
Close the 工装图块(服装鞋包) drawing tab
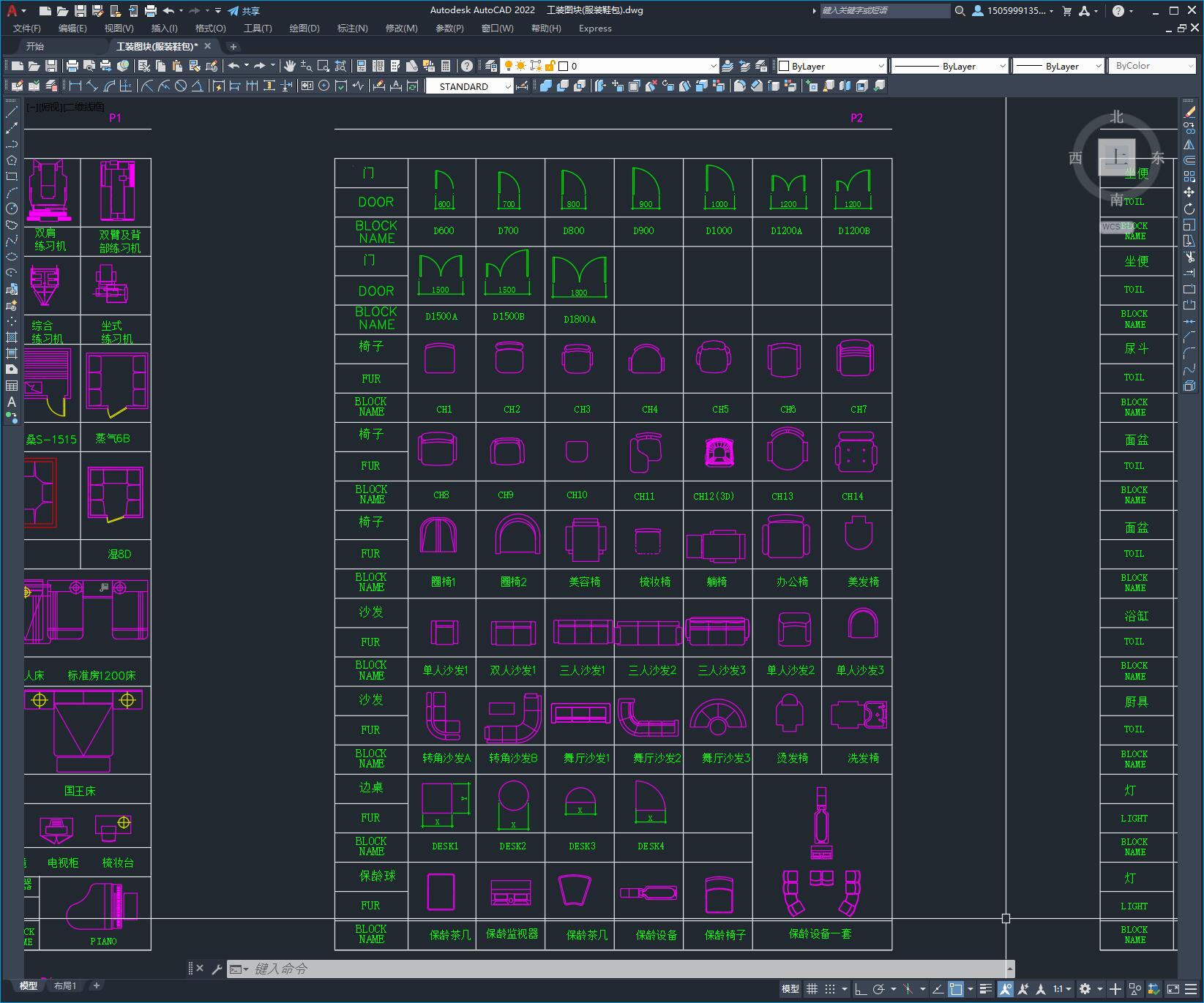click(x=208, y=46)
